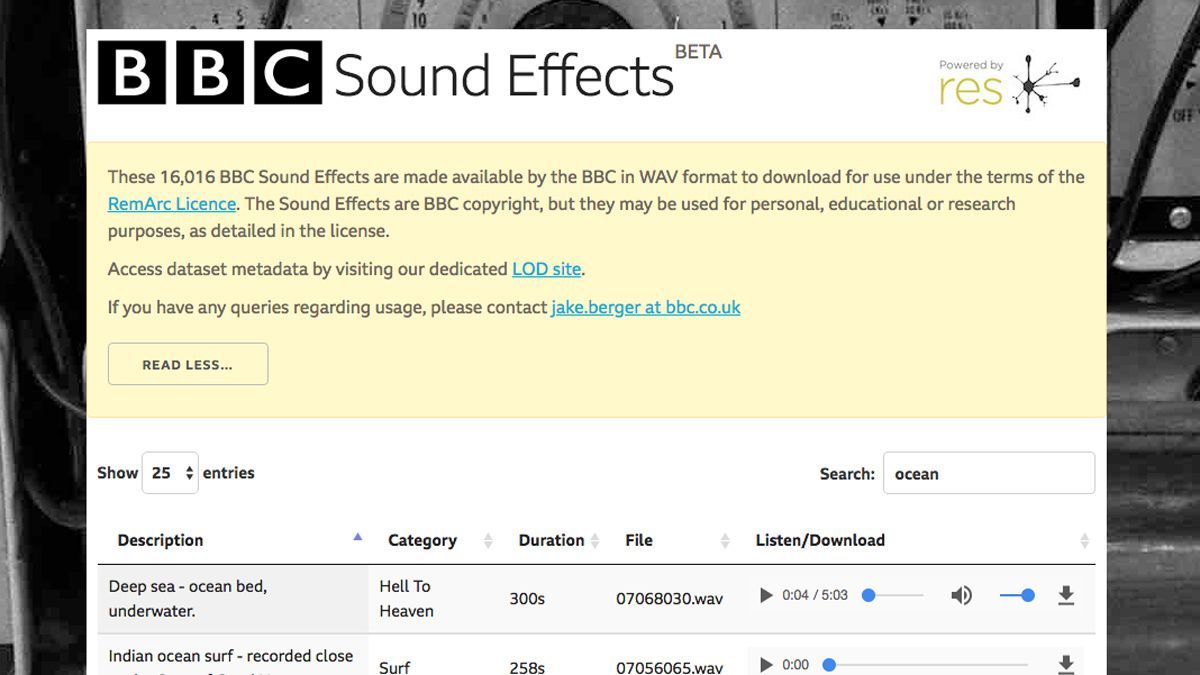Image resolution: width=1200 pixels, height=675 pixels.
Task: Sort table by Category column
Action: point(434,540)
